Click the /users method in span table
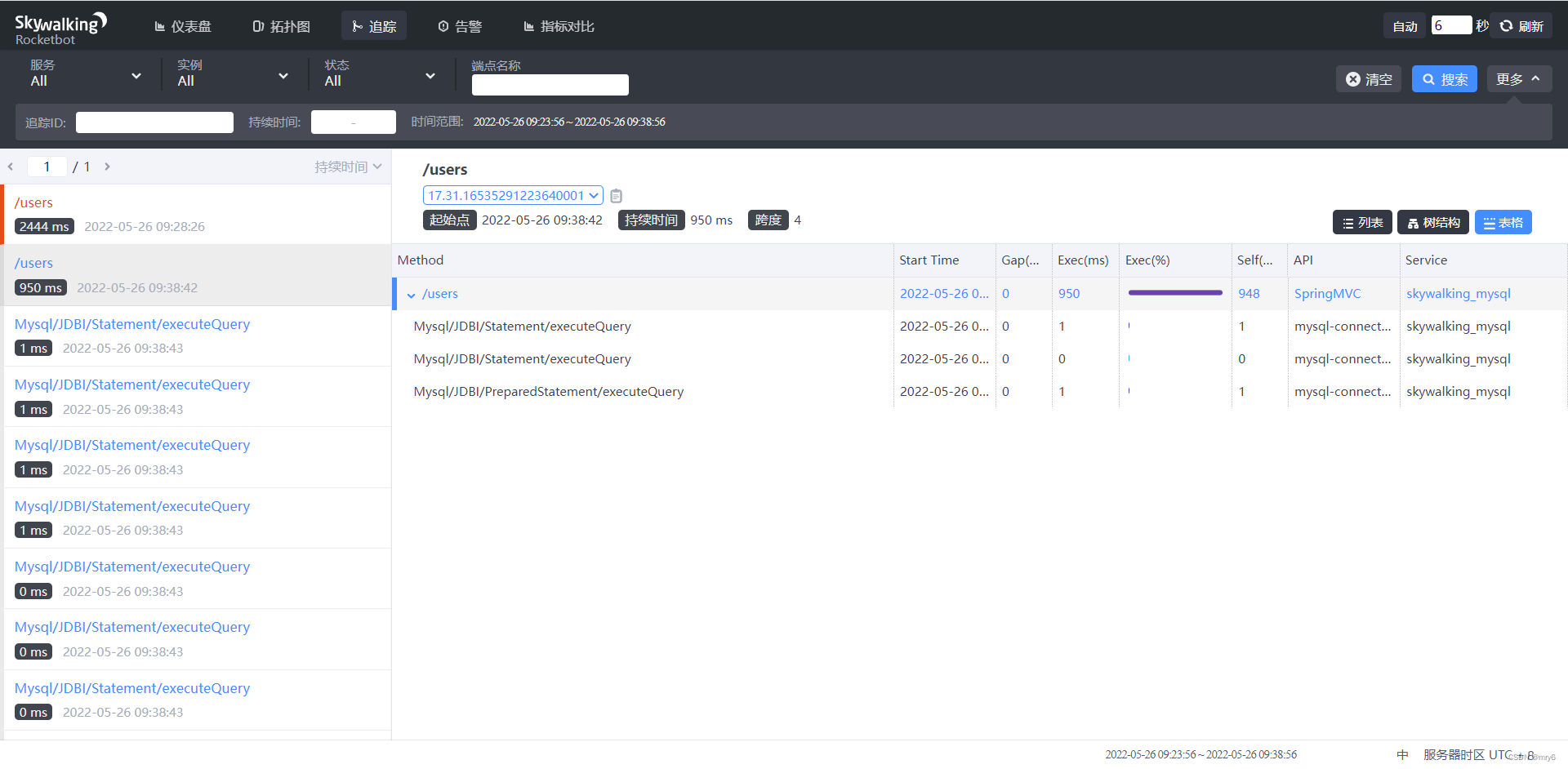This screenshot has height=769, width=1568. tap(440, 294)
